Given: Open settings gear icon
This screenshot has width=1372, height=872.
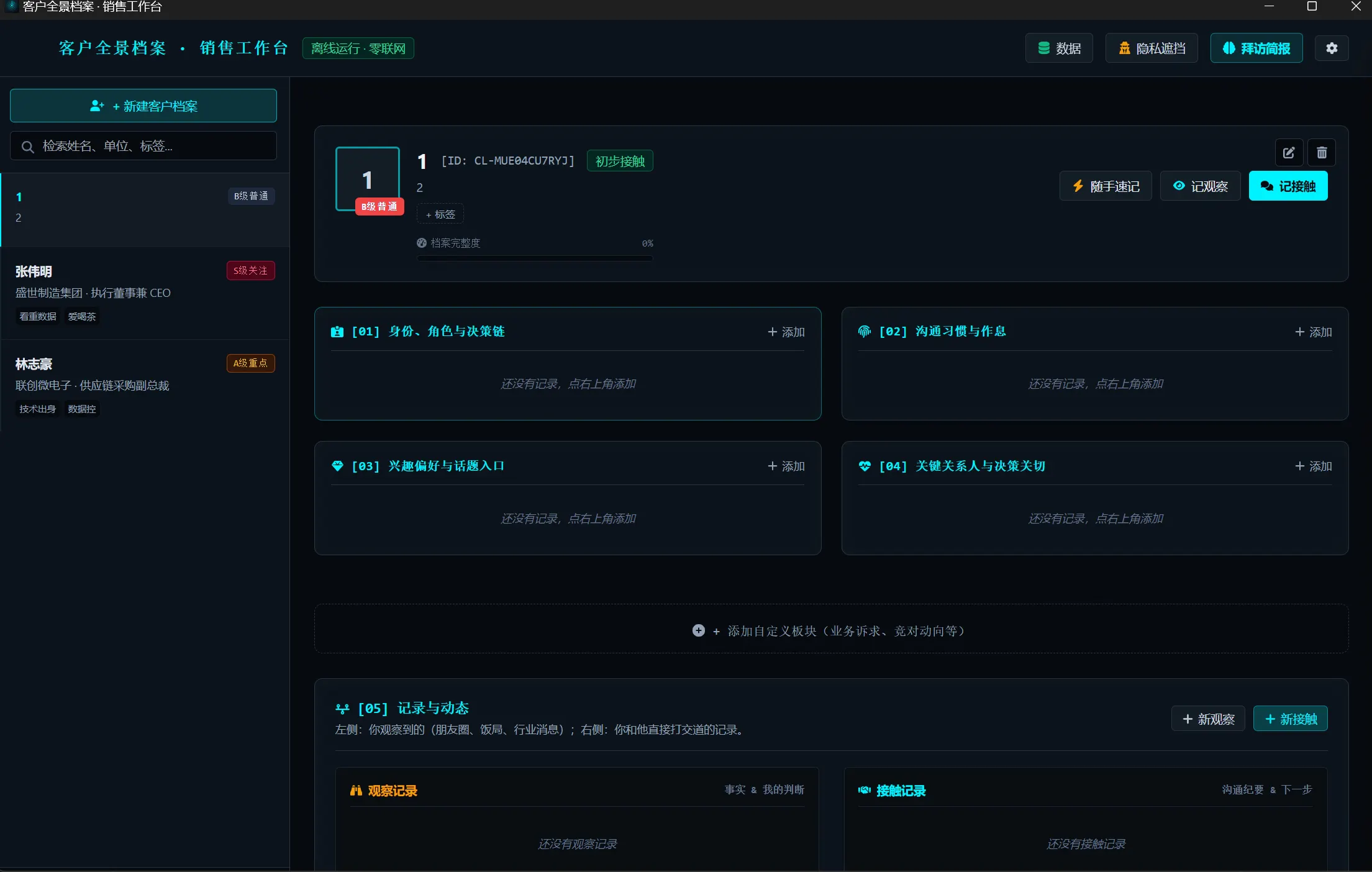Looking at the screenshot, I should tap(1332, 48).
